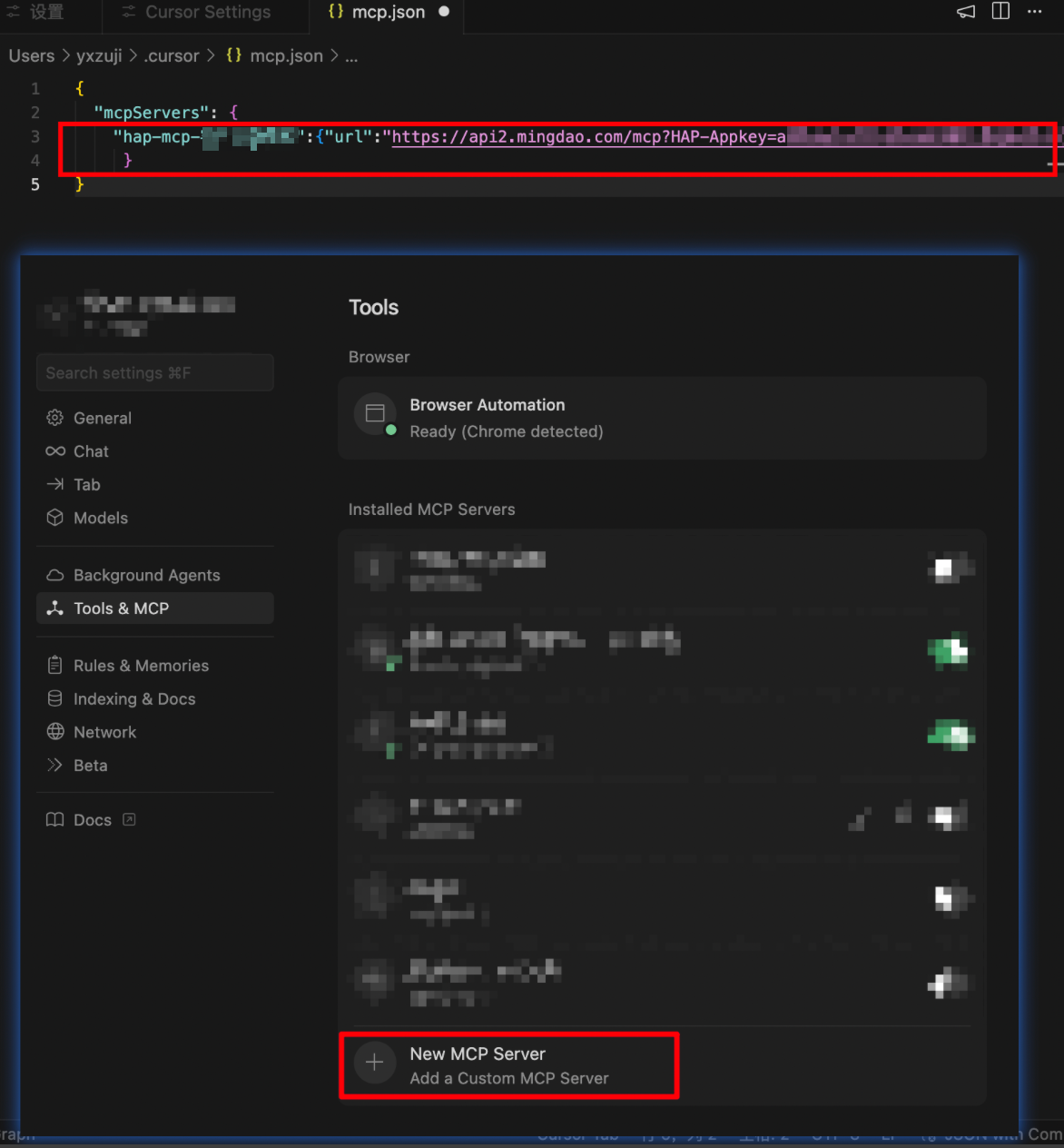Open the mcp.json breadcrumb dropdown
The width and height of the screenshot is (1064, 1148).
pos(285,56)
